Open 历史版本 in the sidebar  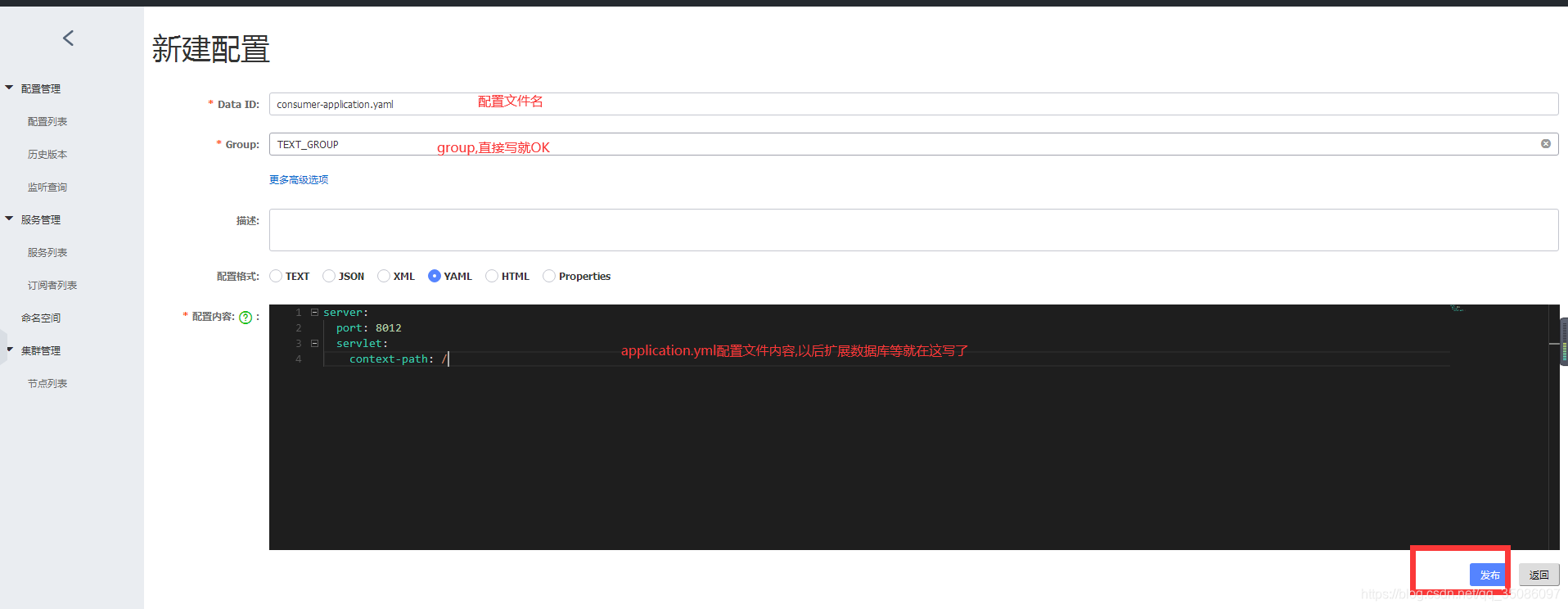point(47,154)
